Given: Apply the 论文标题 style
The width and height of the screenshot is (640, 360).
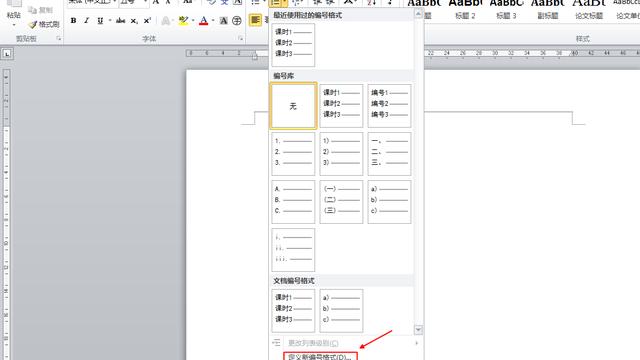Looking at the screenshot, I should (589, 10).
